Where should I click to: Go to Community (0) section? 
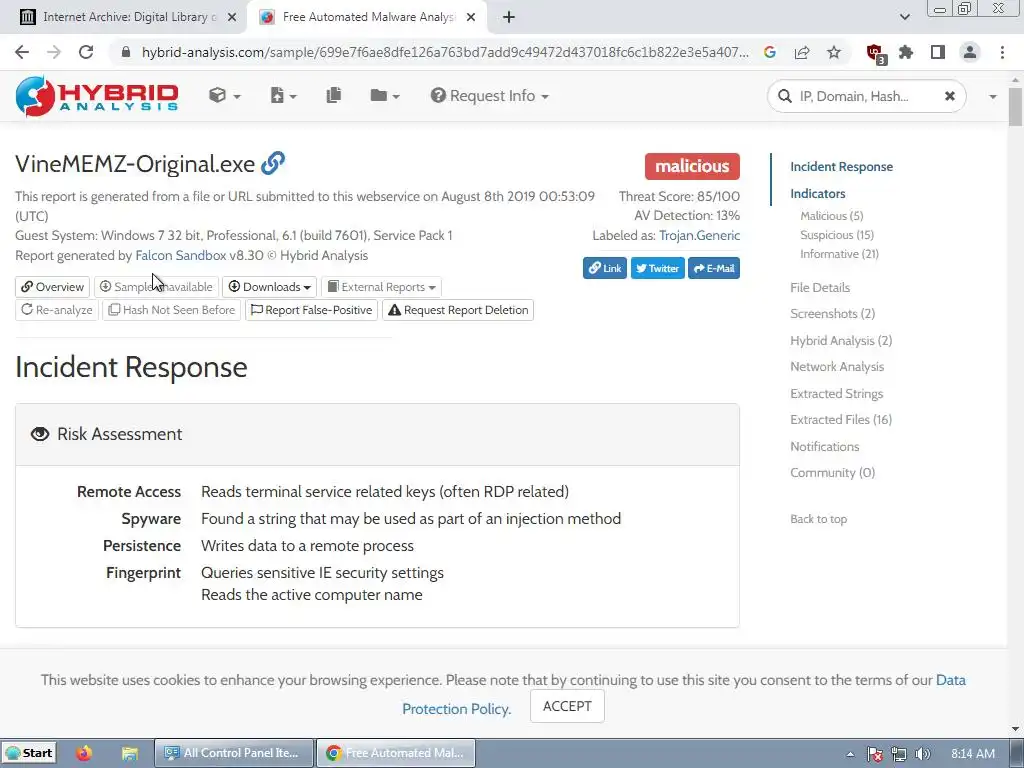[832, 472]
